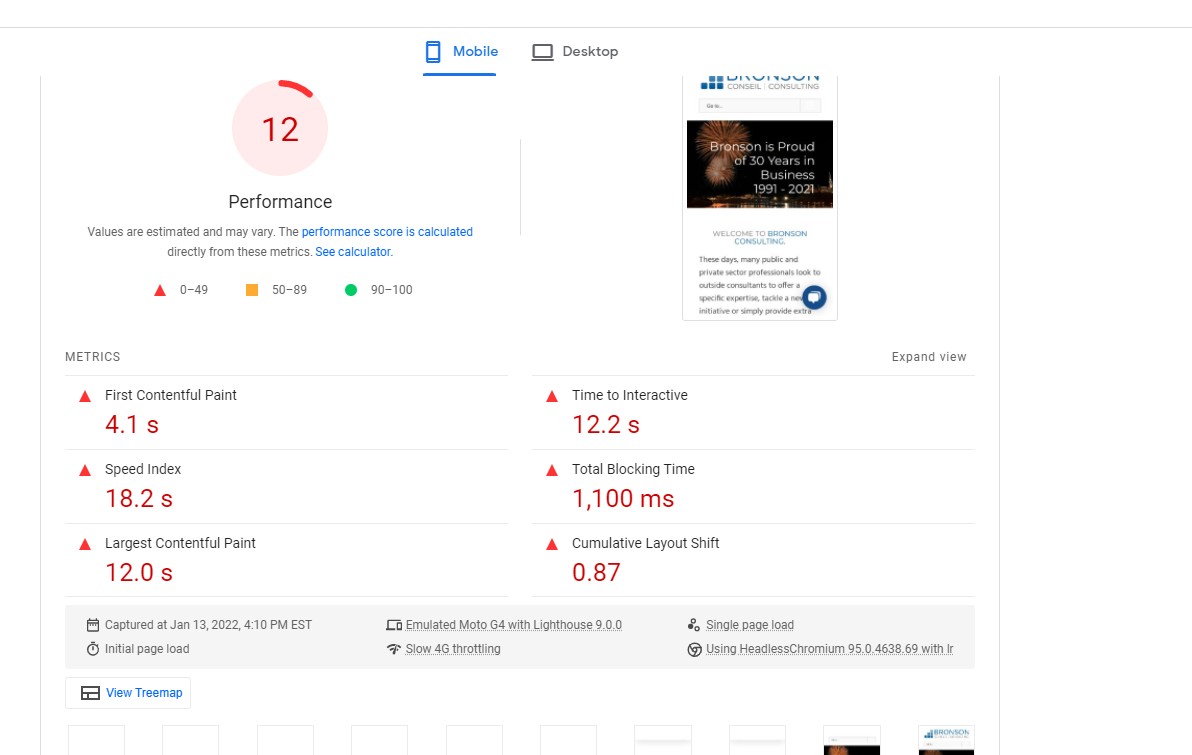Click the Cumulative Layout Shift value 0.87
The width and height of the screenshot is (1192, 755).
[x=596, y=573]
